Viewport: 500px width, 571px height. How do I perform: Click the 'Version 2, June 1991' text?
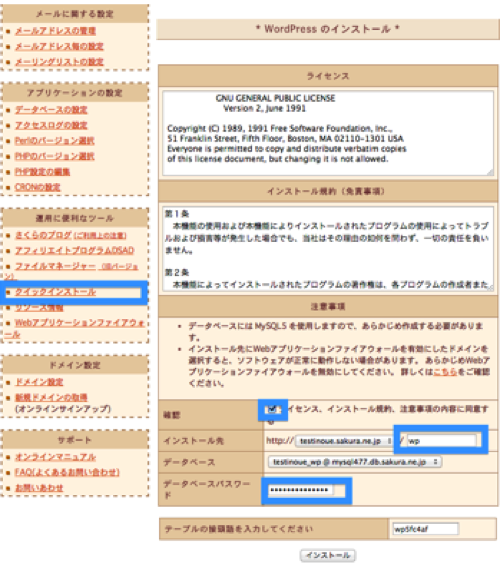coord(265,109)
